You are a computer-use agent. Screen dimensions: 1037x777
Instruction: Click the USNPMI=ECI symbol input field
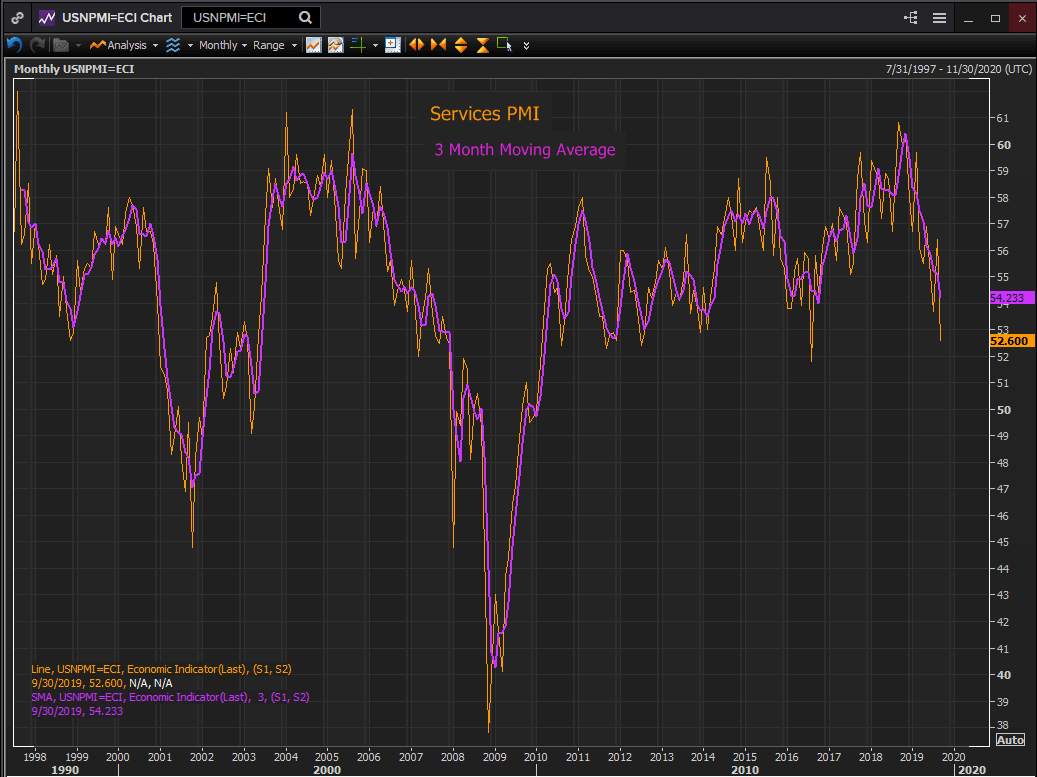coord(240,17)
